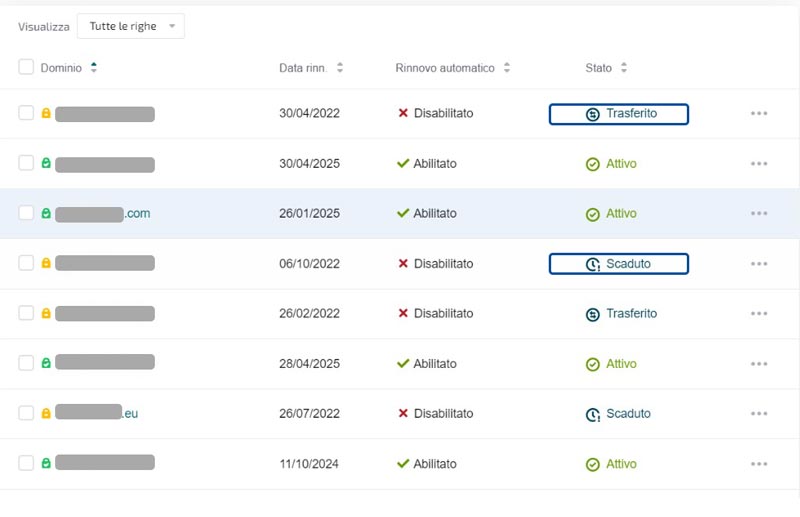Open the .com domain link
Screen dimensions: 800x517
(x=136, y=214)
